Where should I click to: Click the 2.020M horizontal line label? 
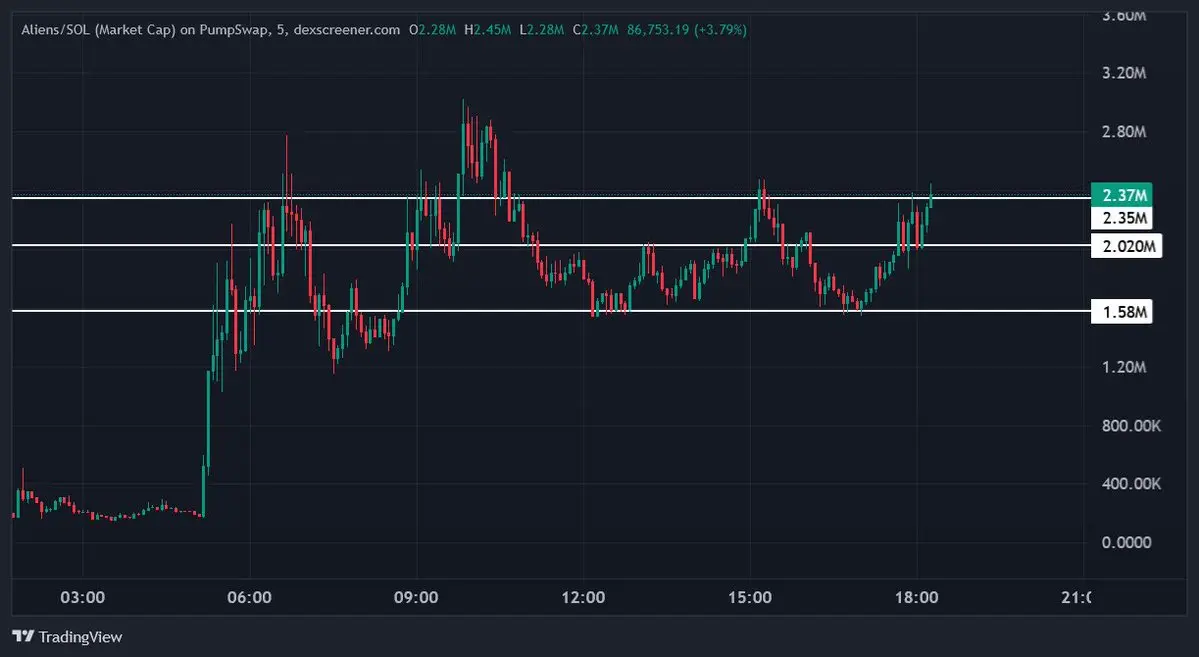(1126, 246)
